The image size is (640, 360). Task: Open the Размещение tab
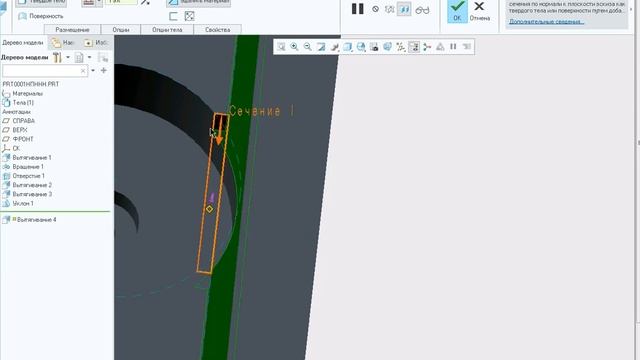pos(72,30)
